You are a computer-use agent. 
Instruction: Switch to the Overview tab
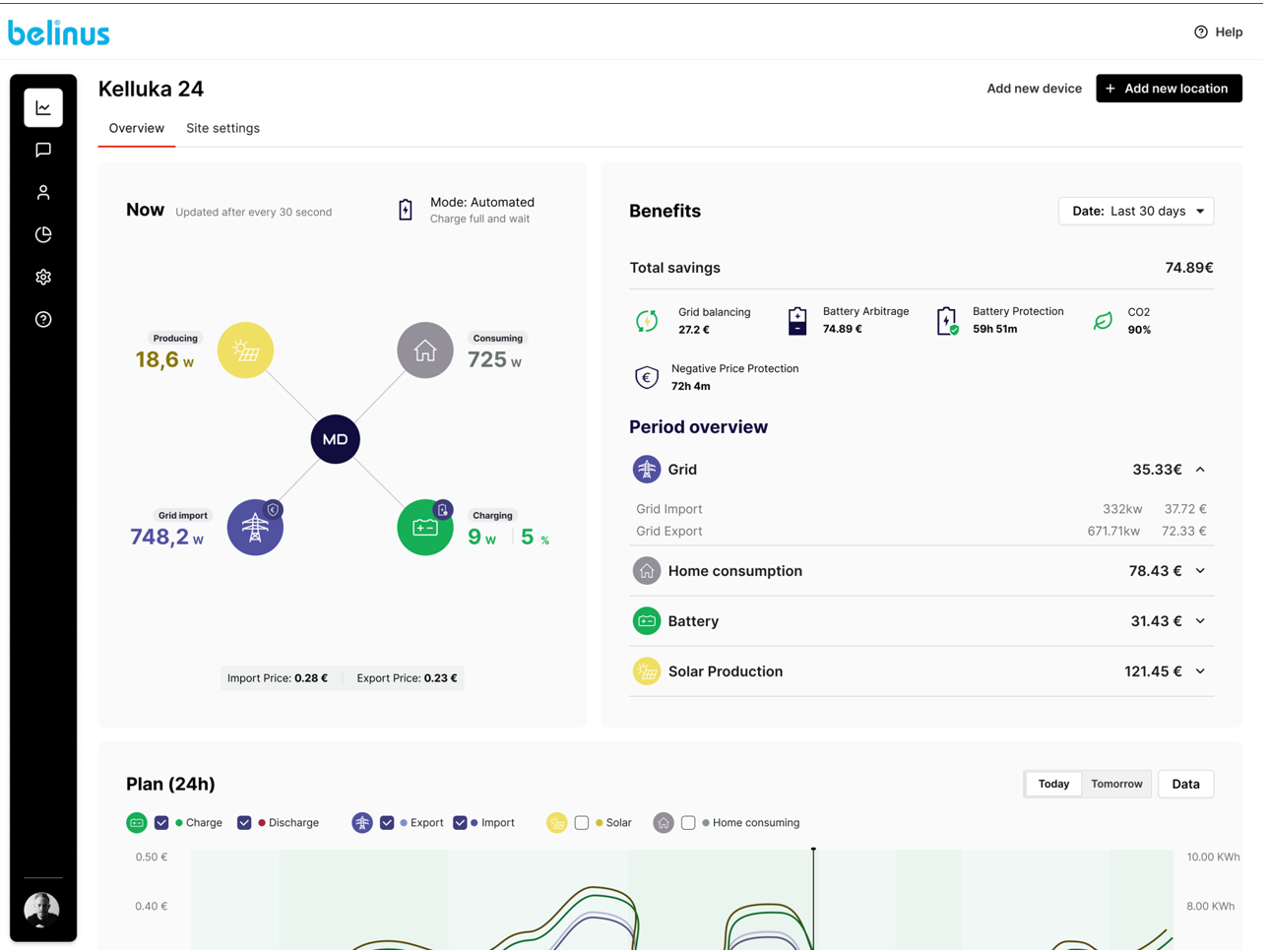pos(137,129)
